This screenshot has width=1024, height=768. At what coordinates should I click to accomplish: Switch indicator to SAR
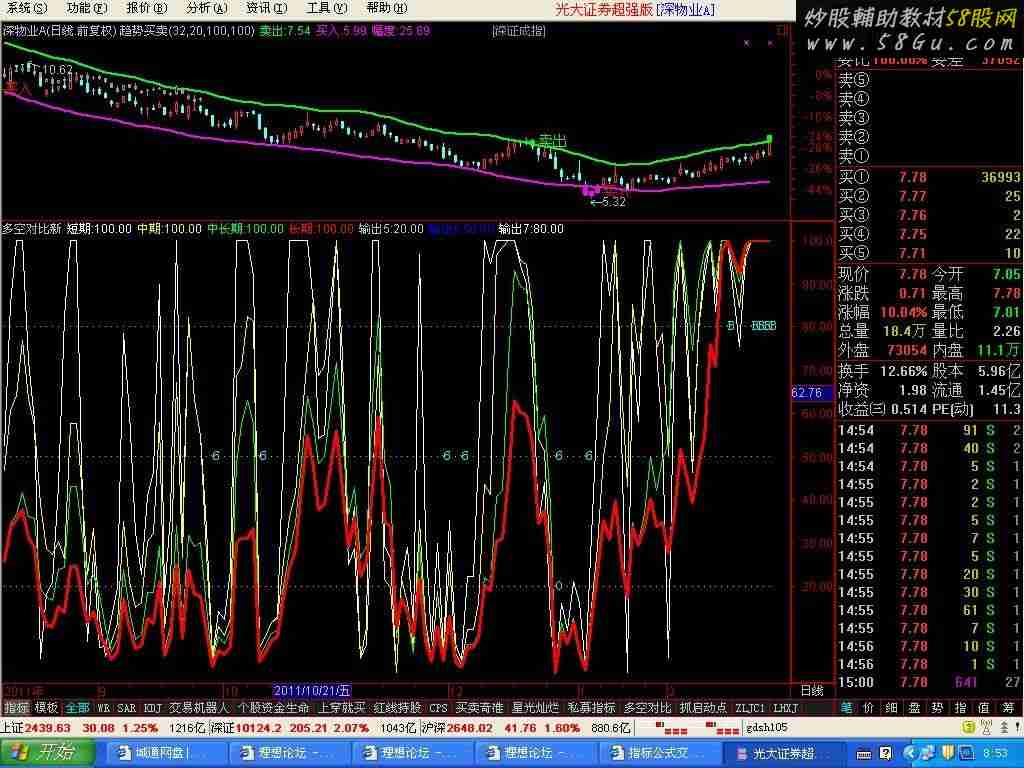coord(126,707)
